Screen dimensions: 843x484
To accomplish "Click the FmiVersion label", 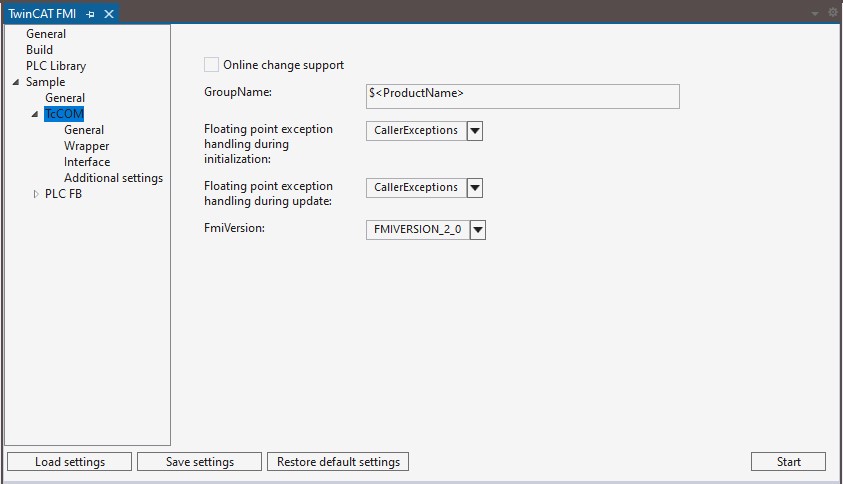I will (x=234, y=228).
